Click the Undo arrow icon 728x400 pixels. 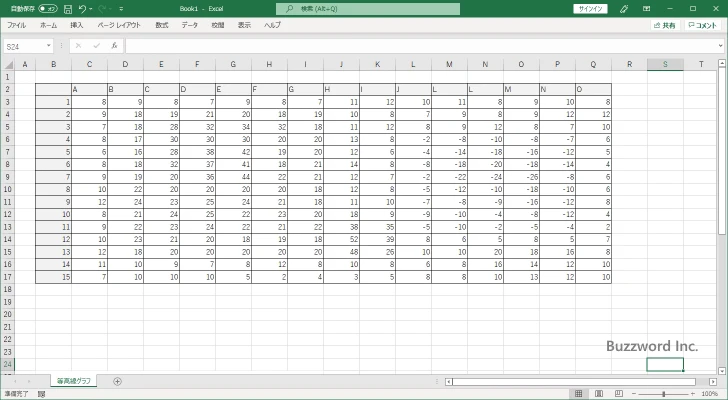click(82, 9)
